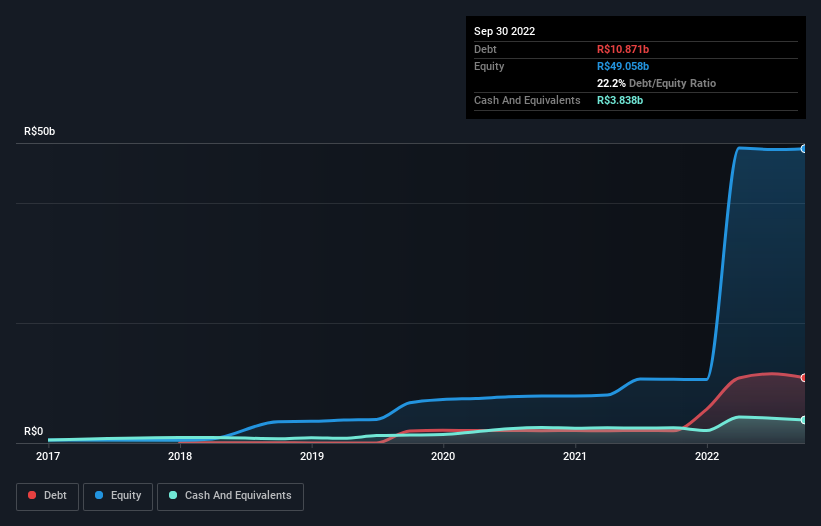821x526 pixels.
Task: Click the R$49.058b equity value
Action: [x=623, y=66]
